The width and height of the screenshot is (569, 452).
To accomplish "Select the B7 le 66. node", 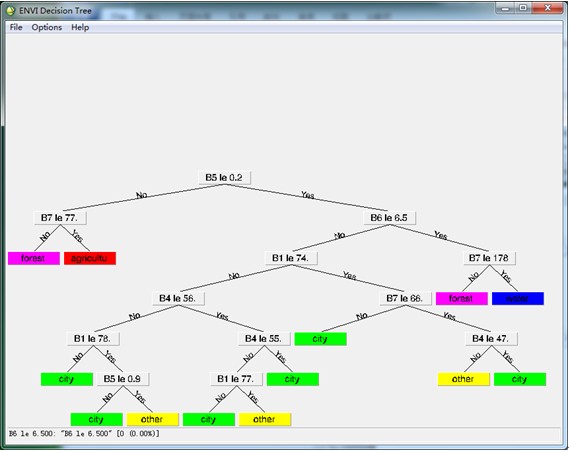I will pos(405,299).
